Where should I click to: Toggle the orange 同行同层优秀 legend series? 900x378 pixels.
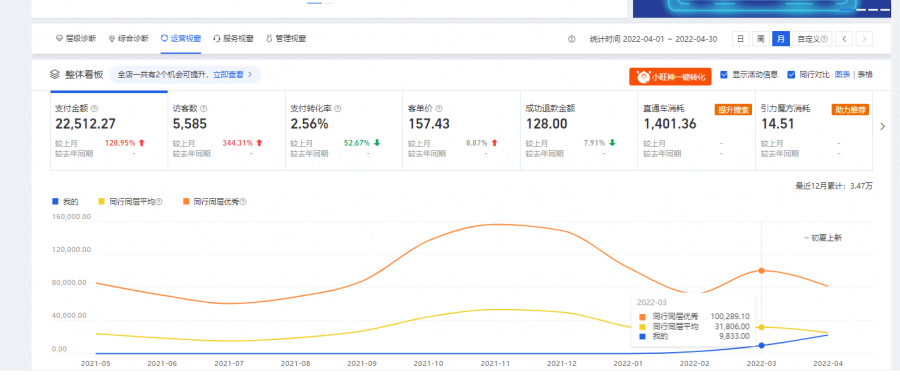(x=211, y=202)
